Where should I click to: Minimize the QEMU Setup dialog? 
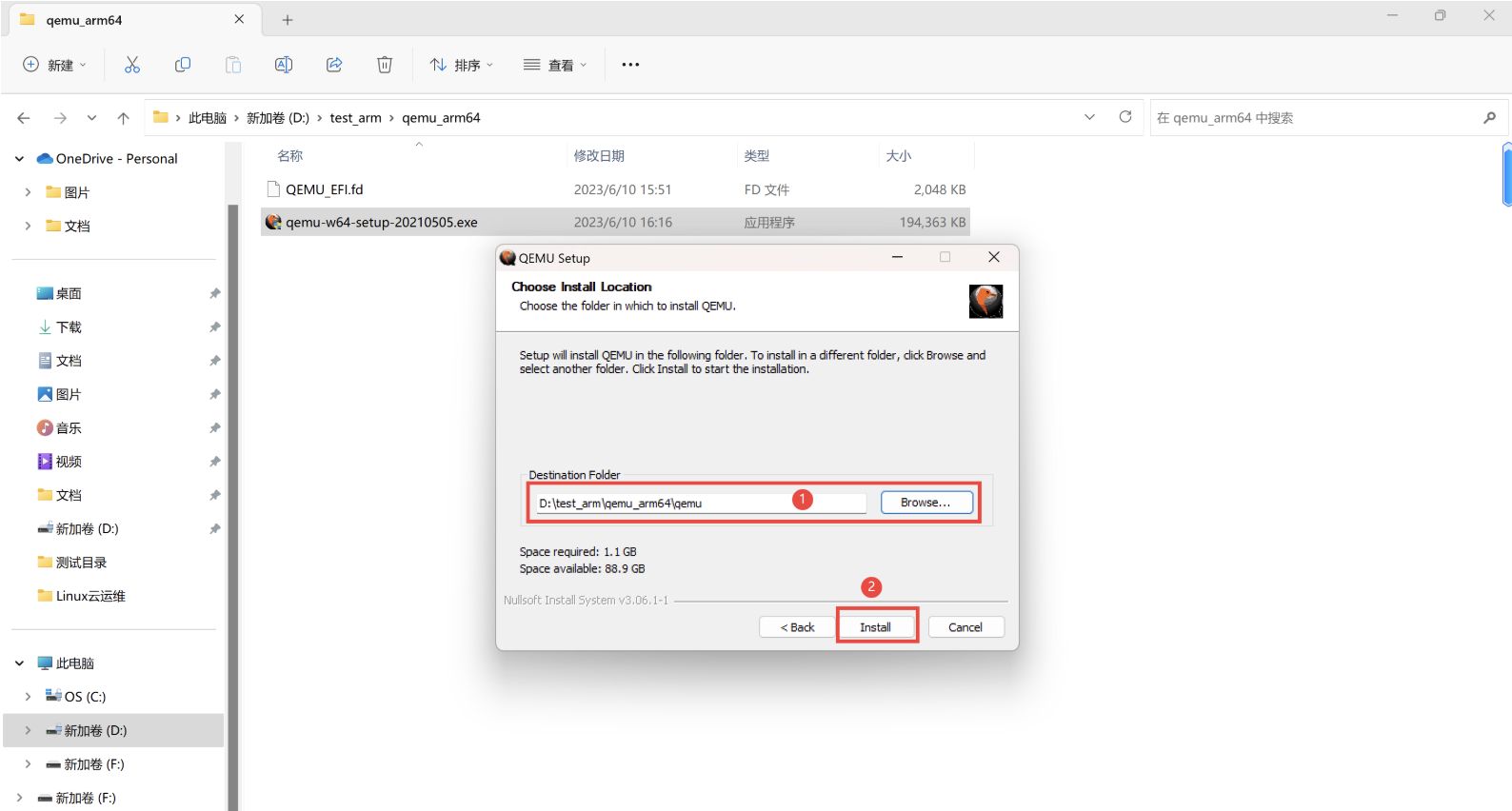tap(897, 257)
